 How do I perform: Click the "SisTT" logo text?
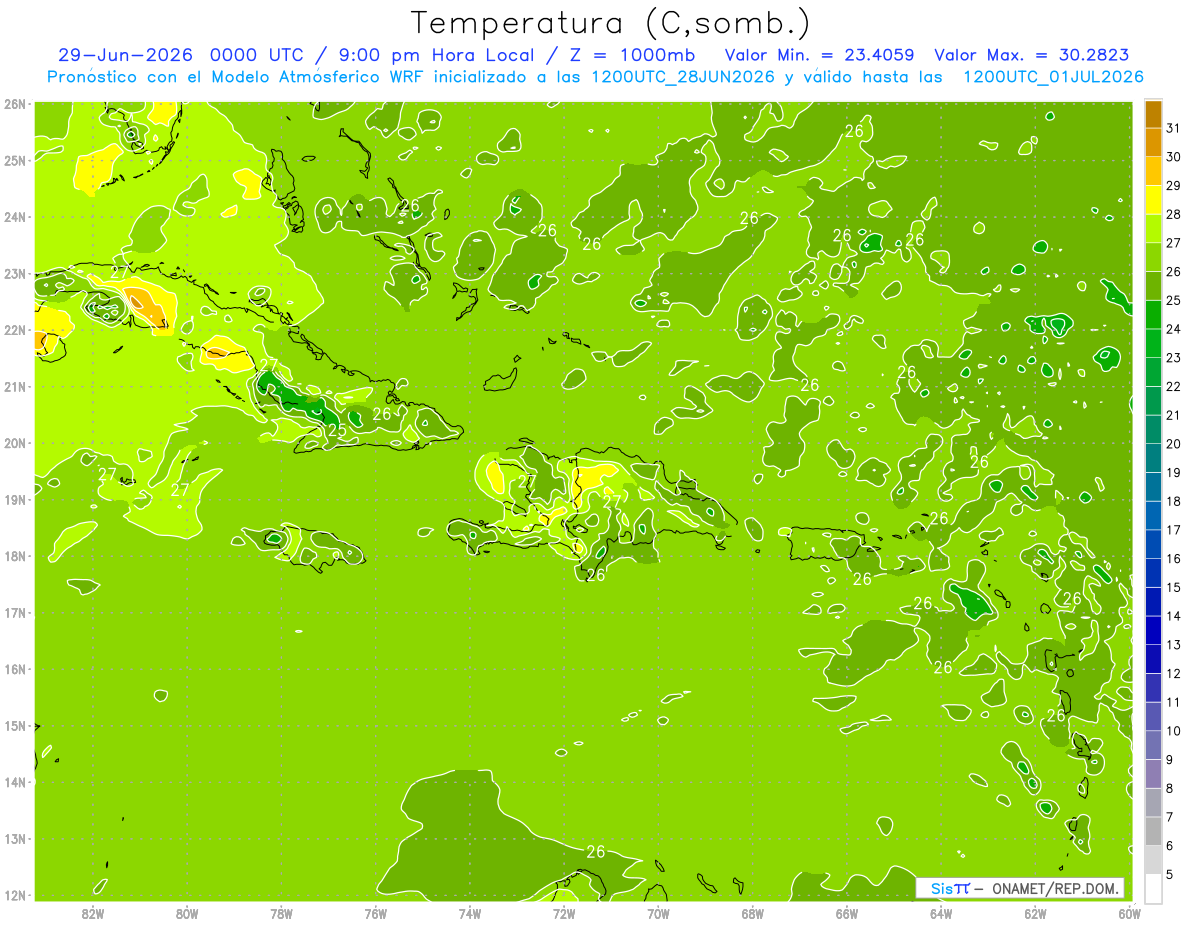point(949,888)
